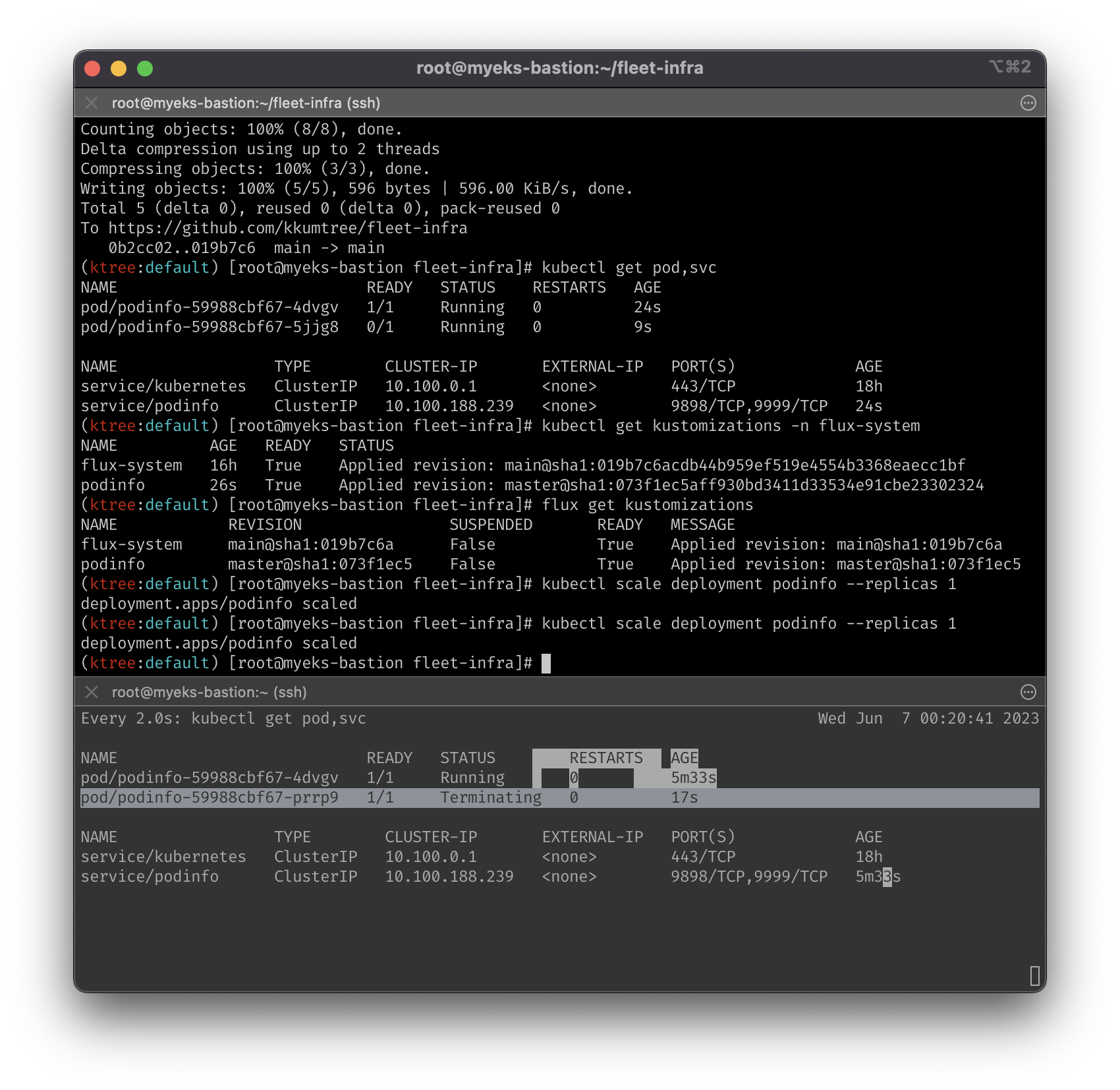Screen dimensions: 1120x1090
Task: Click the podinfo kustomization age 26s
Action: point(223,485)
